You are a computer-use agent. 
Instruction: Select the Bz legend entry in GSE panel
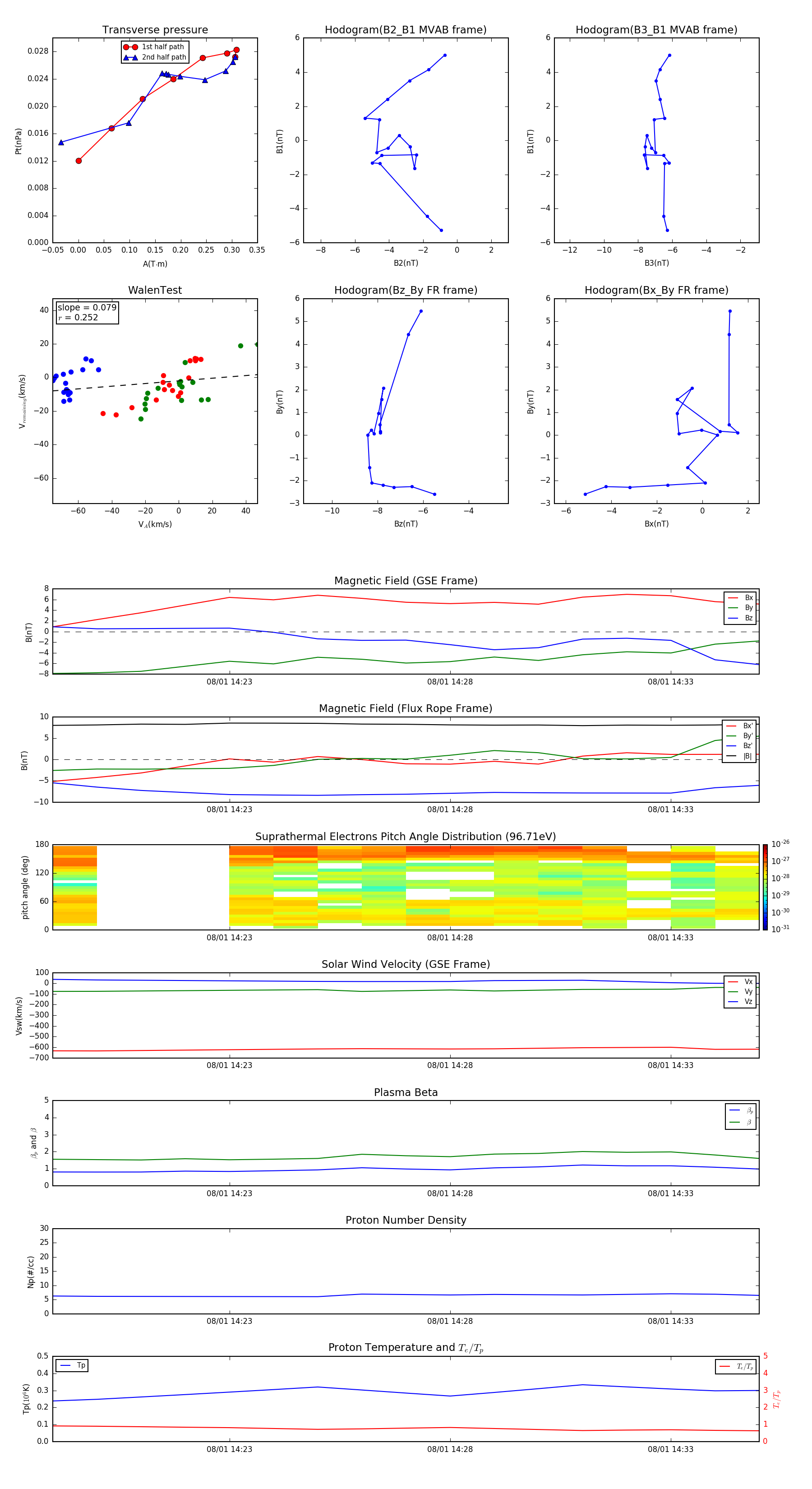coord(741,618)
